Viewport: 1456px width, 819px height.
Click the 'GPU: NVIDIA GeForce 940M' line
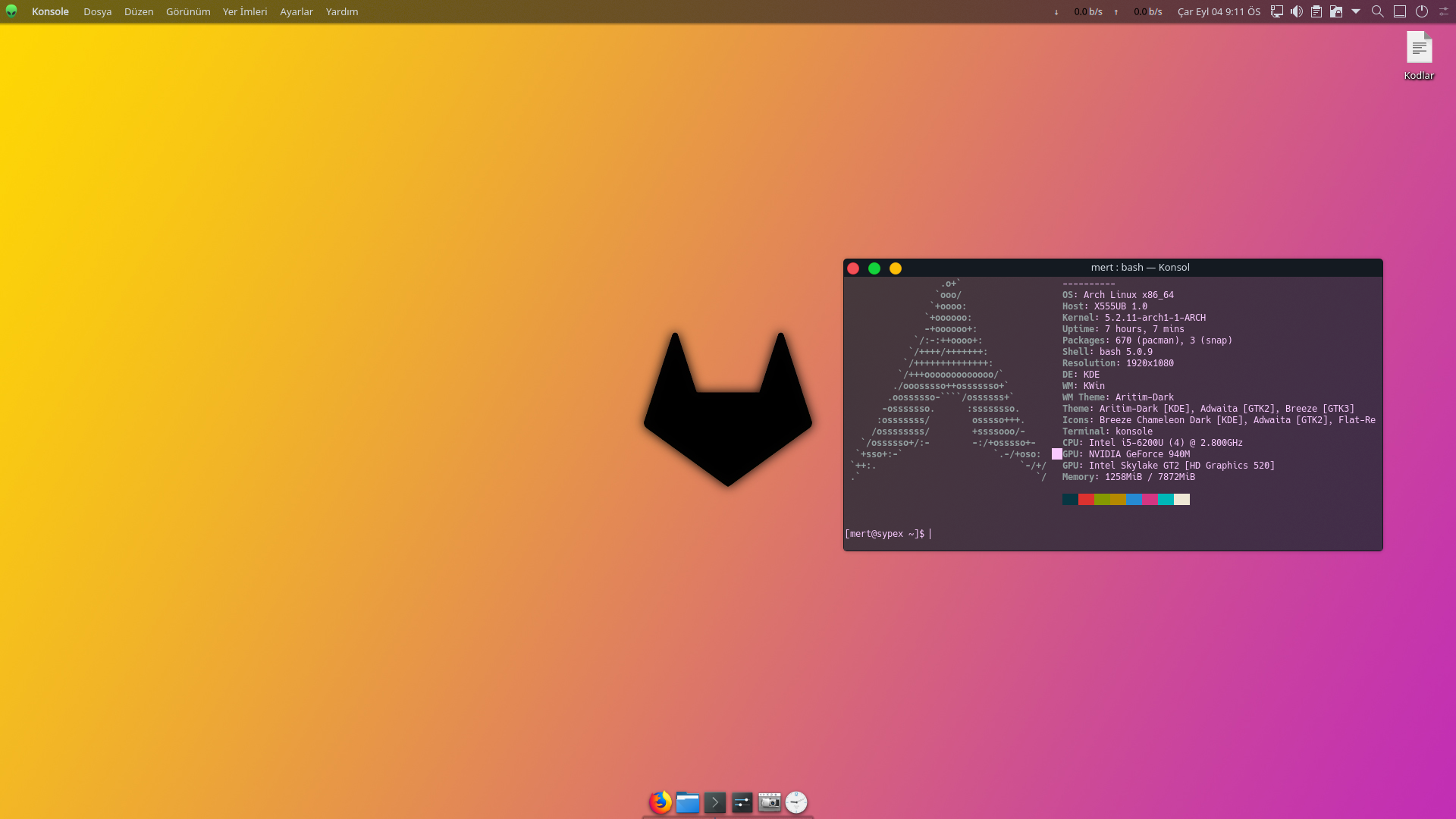click(x=1126, y=454)
